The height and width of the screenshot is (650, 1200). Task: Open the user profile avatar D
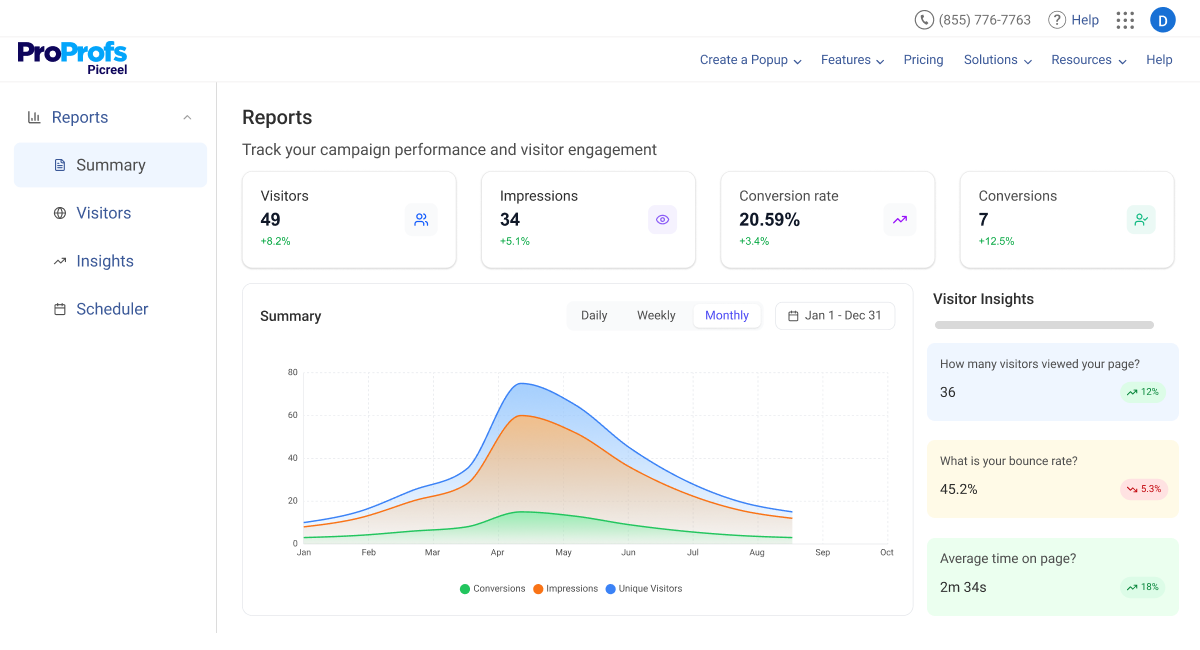(1163, 20)
